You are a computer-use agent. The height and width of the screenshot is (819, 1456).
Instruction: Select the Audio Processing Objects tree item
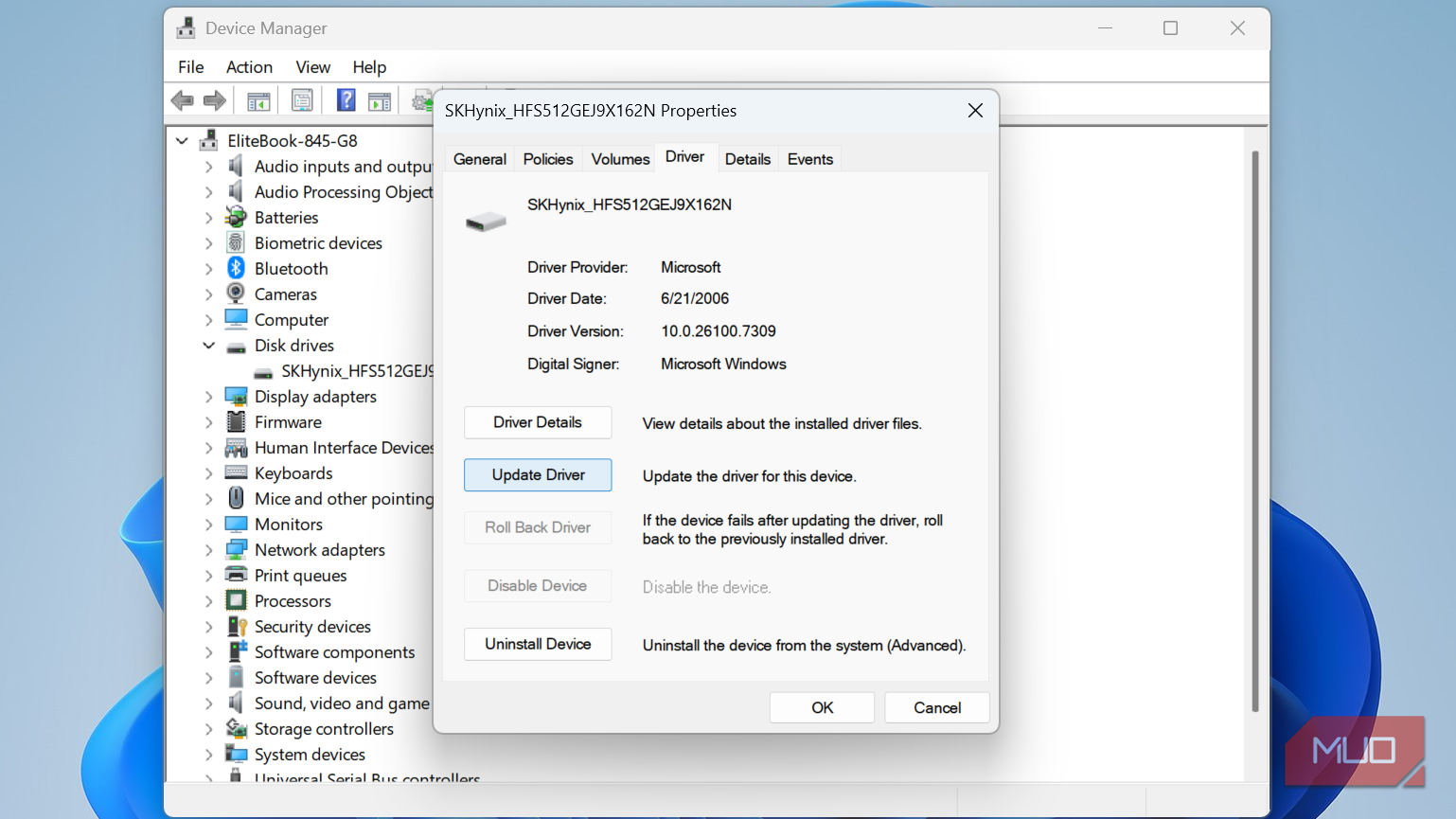[x=344, y=192]
